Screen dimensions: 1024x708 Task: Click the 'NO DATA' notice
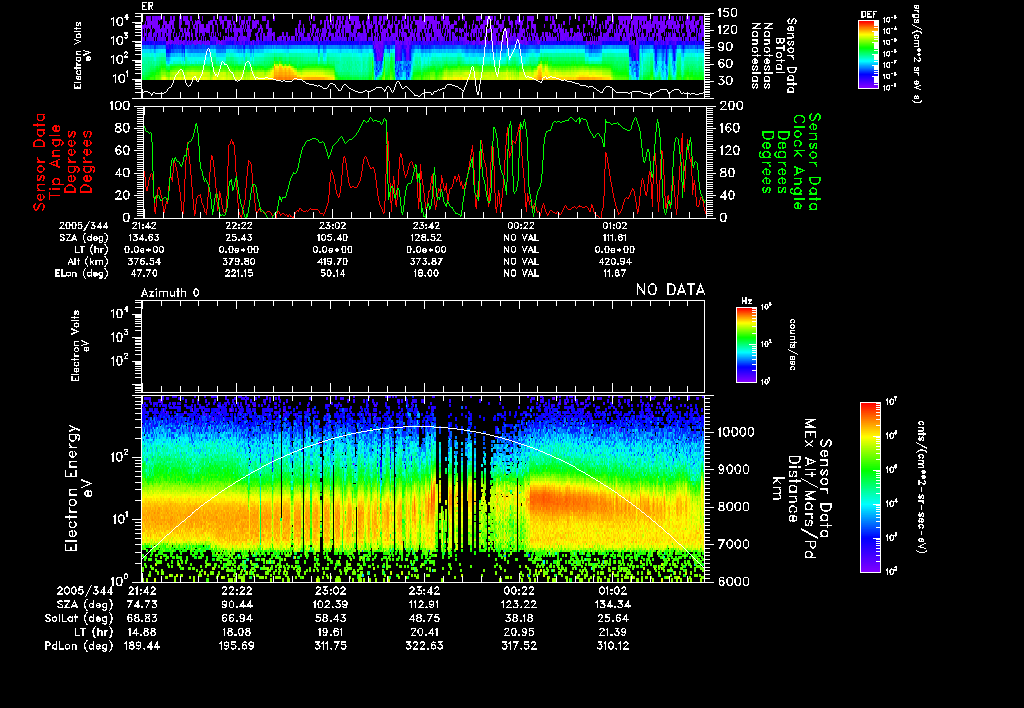671,289
